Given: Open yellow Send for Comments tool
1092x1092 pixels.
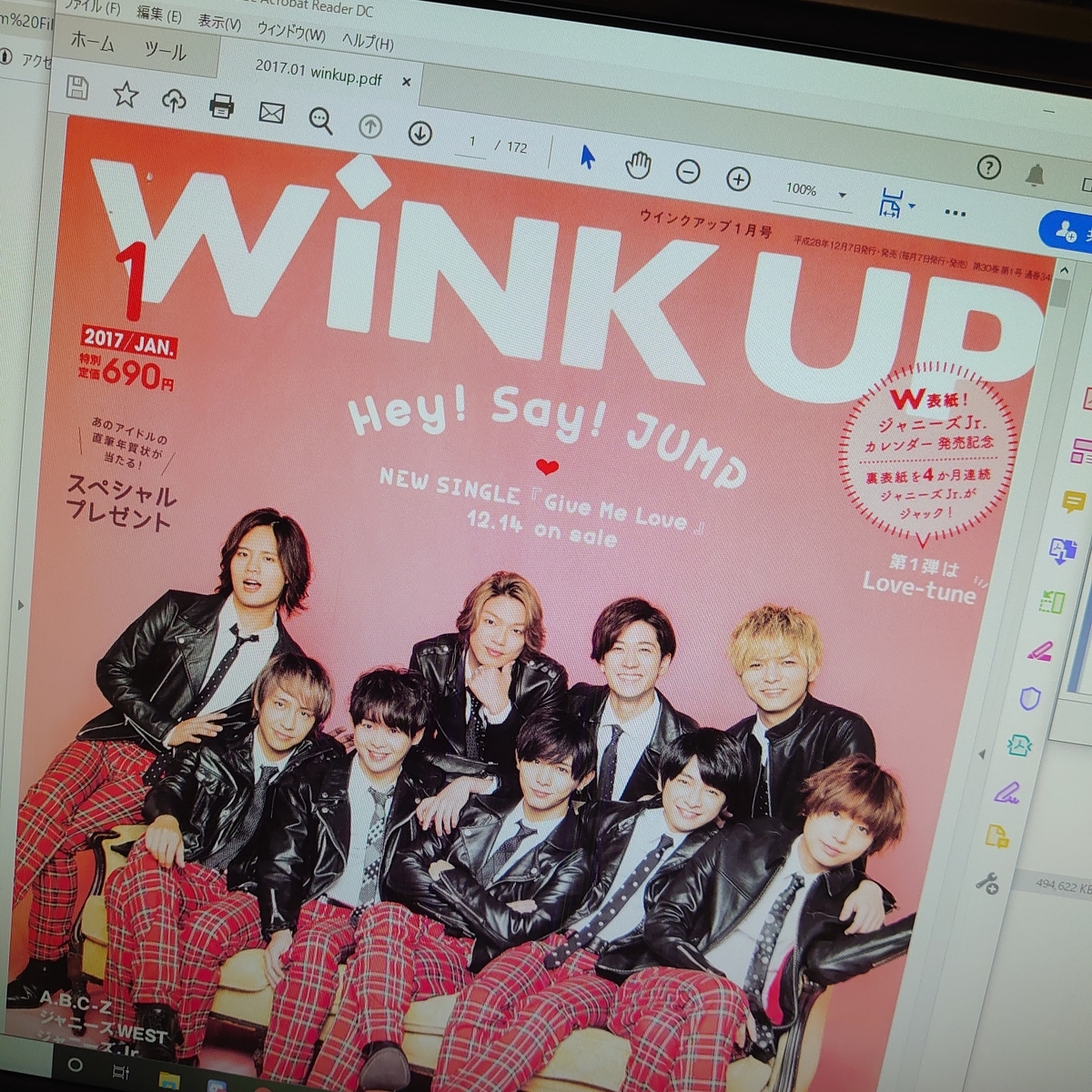Looking at the screenshot, I should (x=997, y=836).
